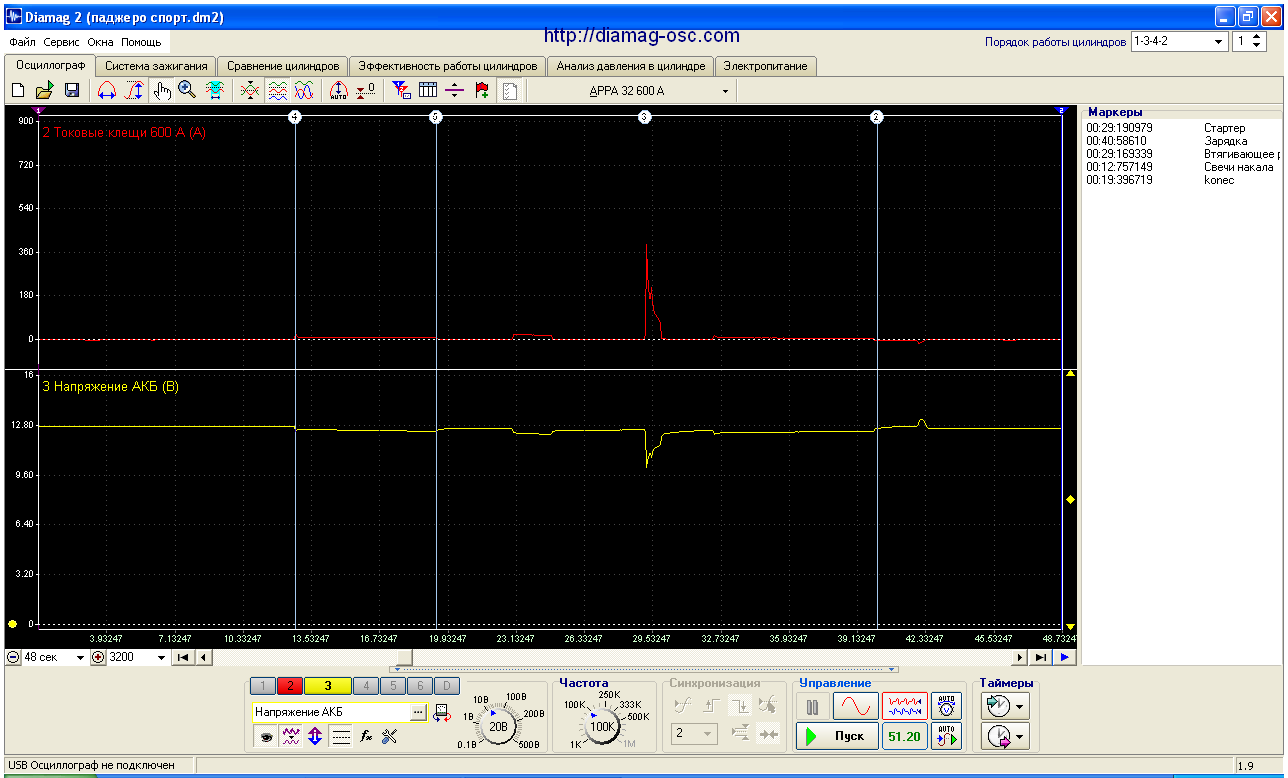Click the zoom in plus icon

98,658
